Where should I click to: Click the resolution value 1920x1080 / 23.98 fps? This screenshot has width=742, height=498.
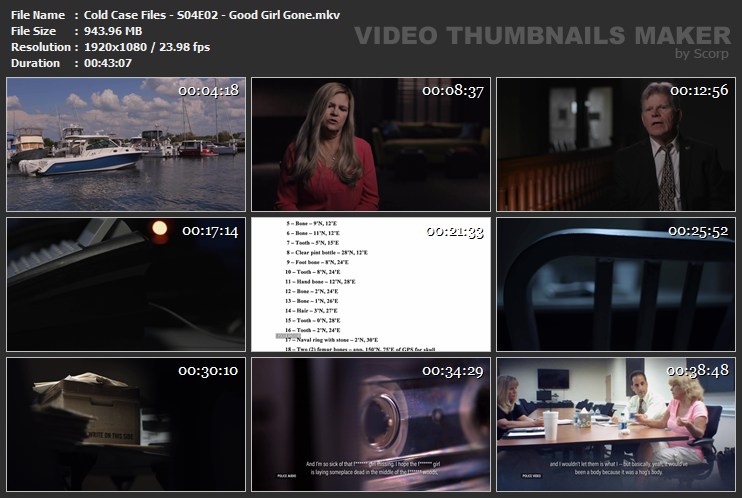click(x=147, y=47)
